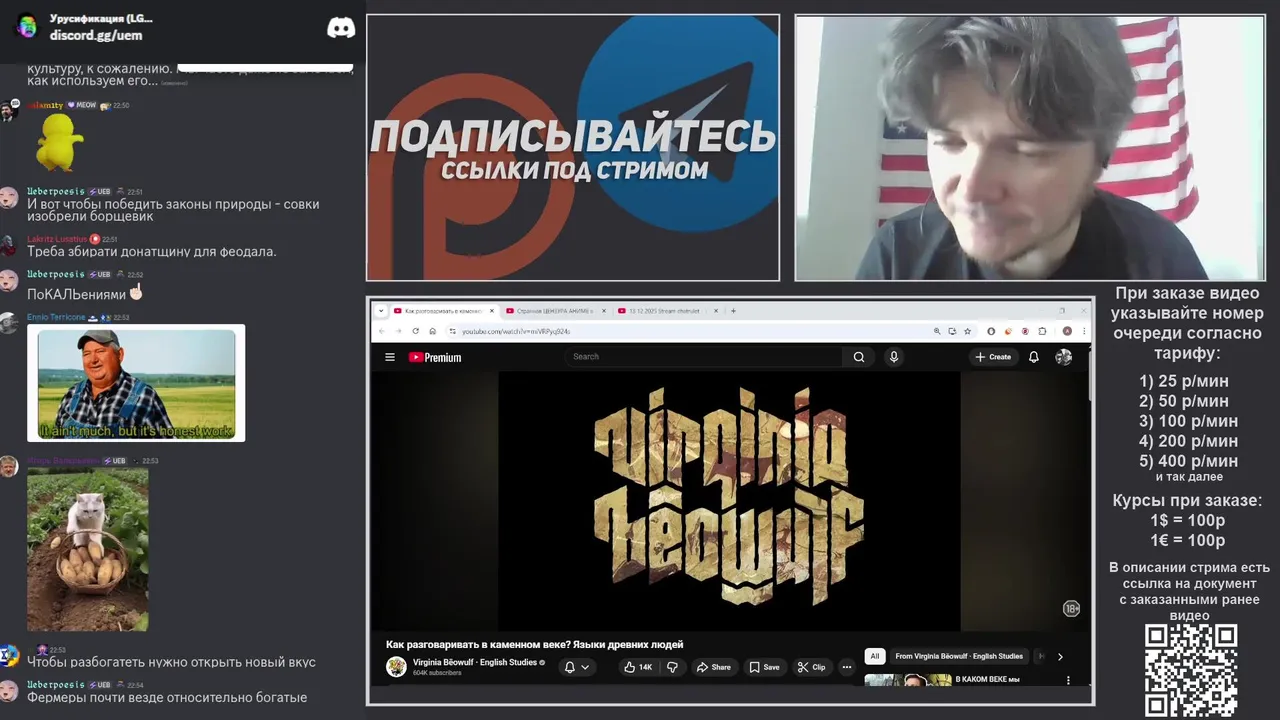Click the 18+ age badge on the video
The width and height of the screenshot is (1280, 720).
tap(1071, 609)
